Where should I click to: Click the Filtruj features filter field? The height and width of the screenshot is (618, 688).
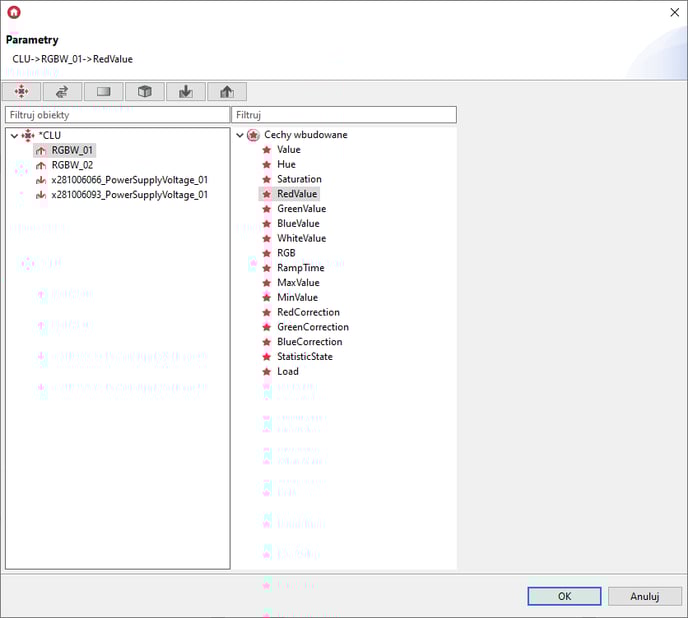[343, 115]
